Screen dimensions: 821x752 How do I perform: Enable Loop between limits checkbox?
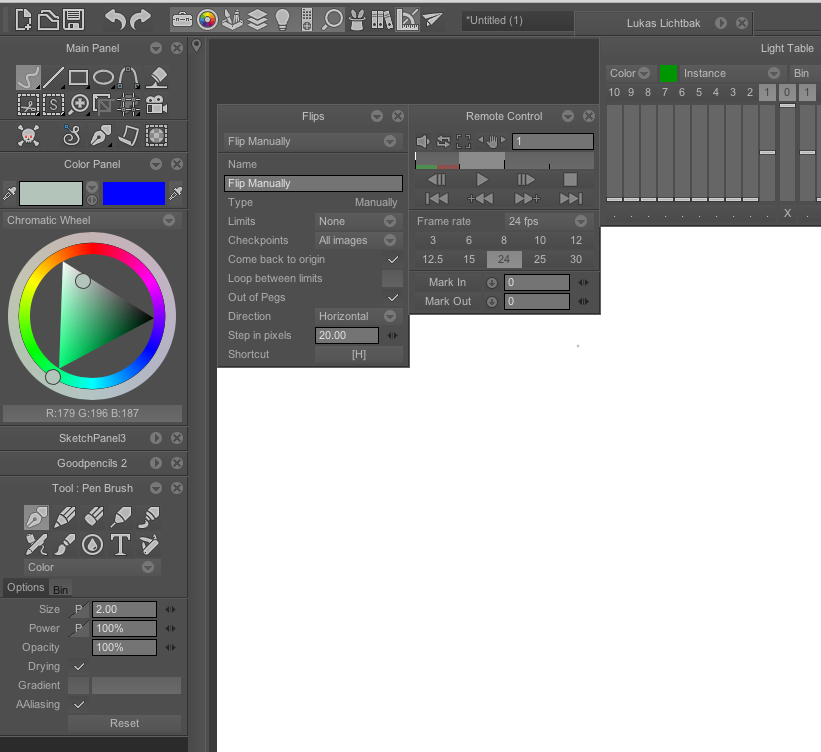coord(393,278)
